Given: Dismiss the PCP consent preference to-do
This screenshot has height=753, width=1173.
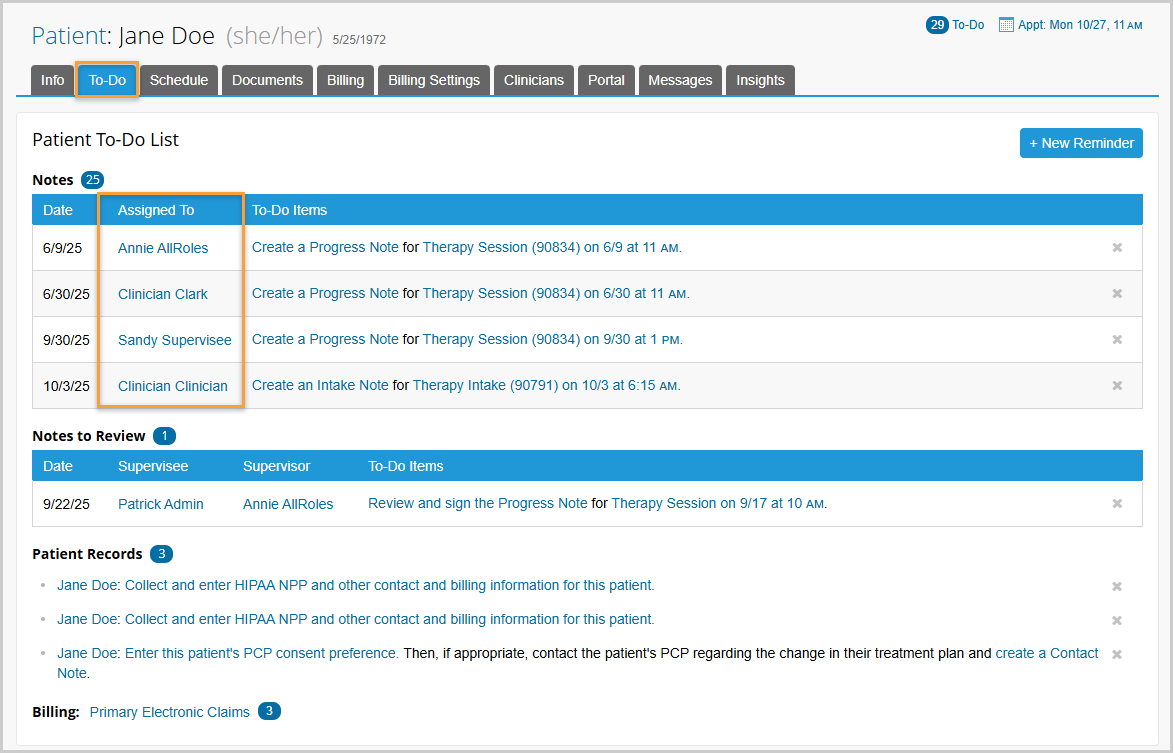Looking at the screenshot, I should 1117,655.
